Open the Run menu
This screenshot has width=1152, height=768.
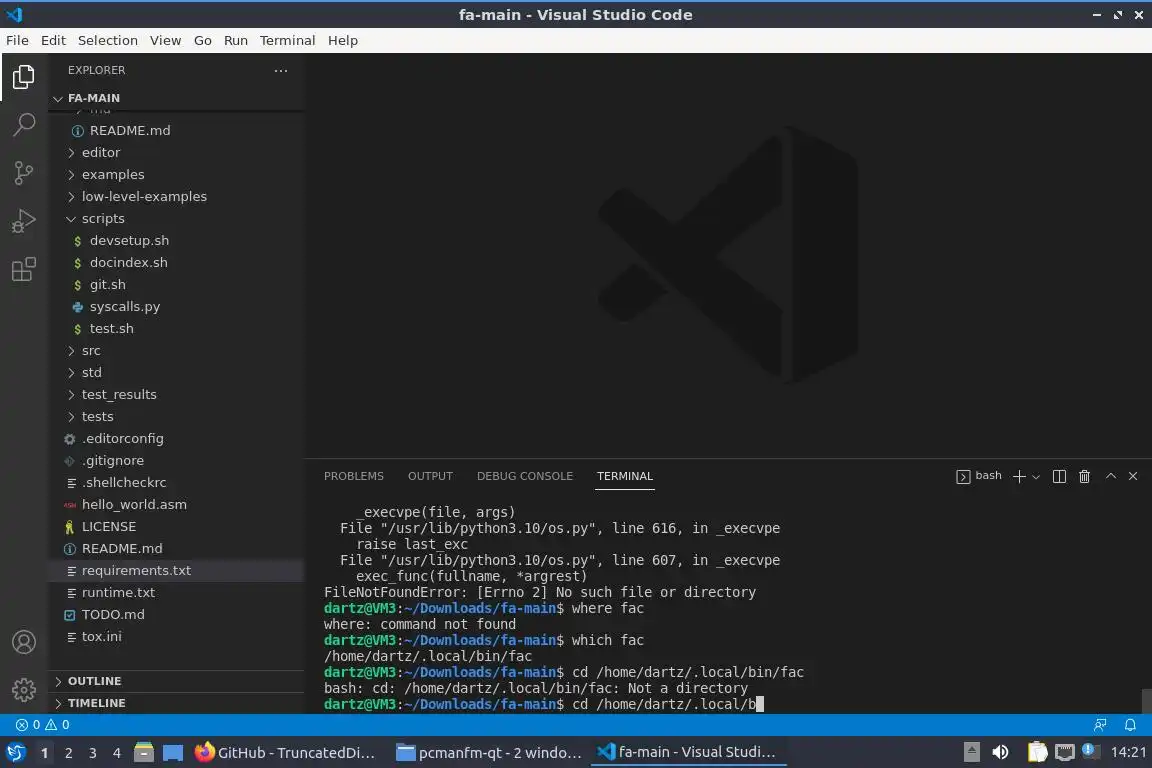pyautogui.click(x=235, y=40)
